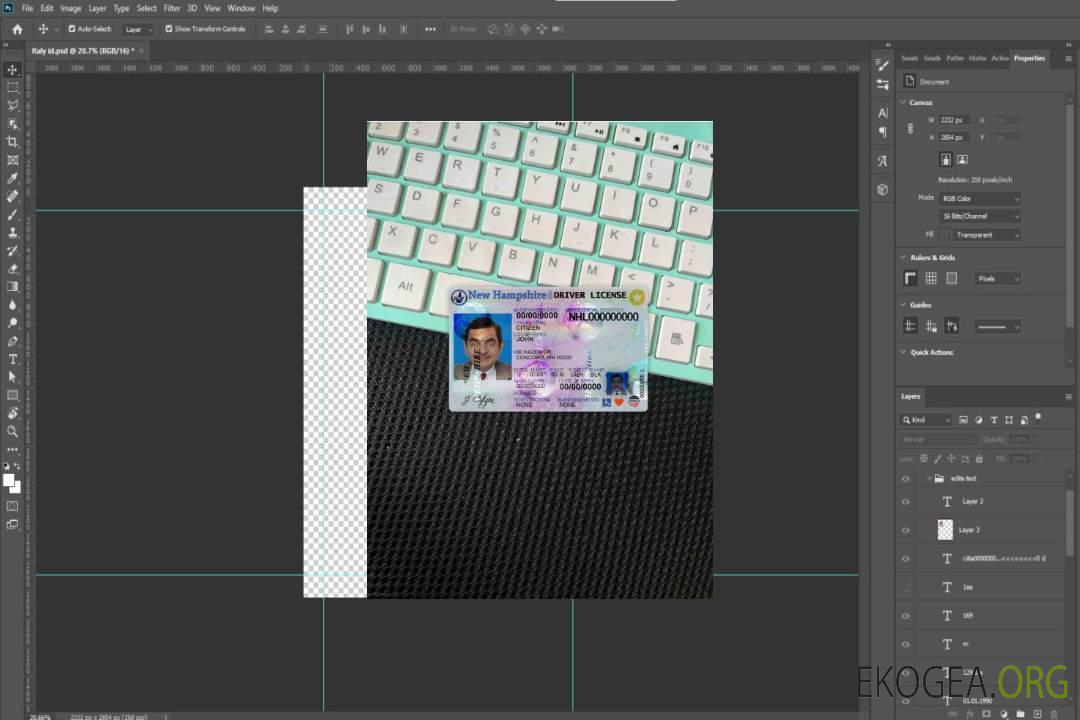Viewport: 1080px width, 720px height.
Task: Click the canvas width input field
Action: [954, 120]
